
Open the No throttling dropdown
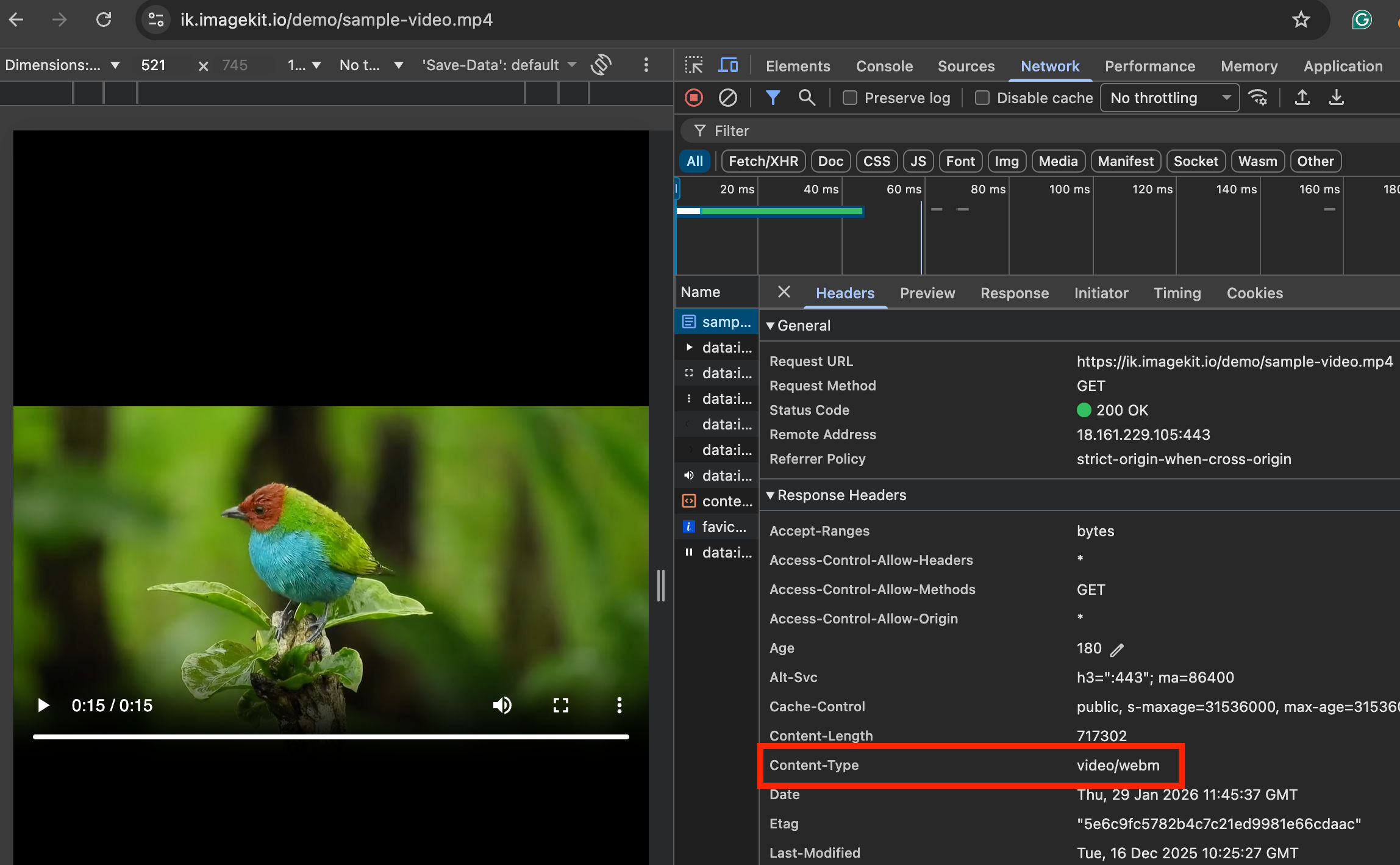point(1168,97)
